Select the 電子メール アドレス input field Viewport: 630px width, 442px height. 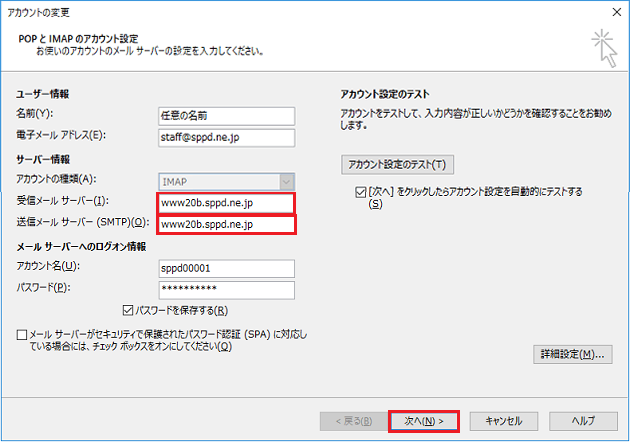[x=226, y=136]
